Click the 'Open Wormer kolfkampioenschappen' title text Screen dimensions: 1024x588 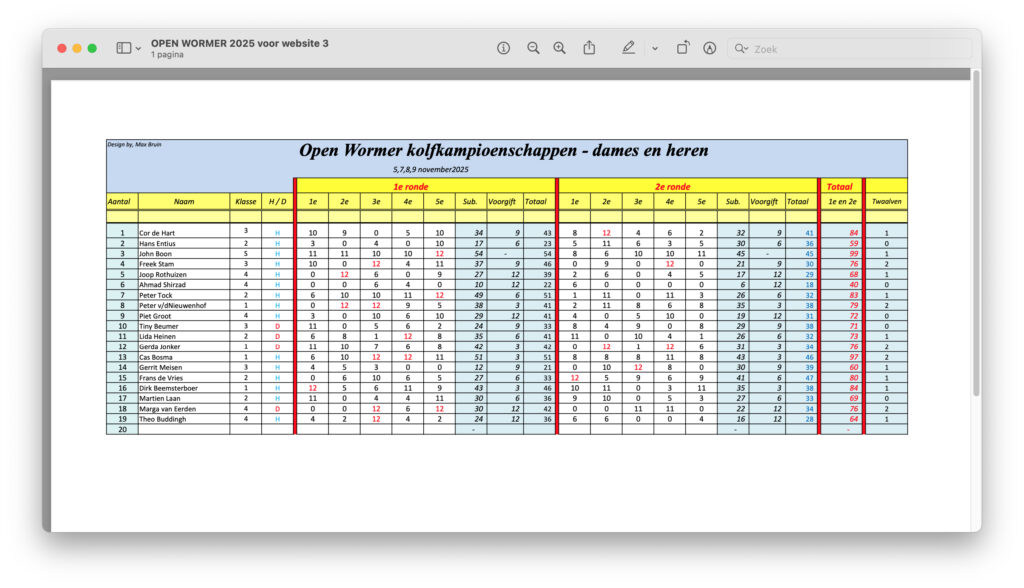coord(504,151)
